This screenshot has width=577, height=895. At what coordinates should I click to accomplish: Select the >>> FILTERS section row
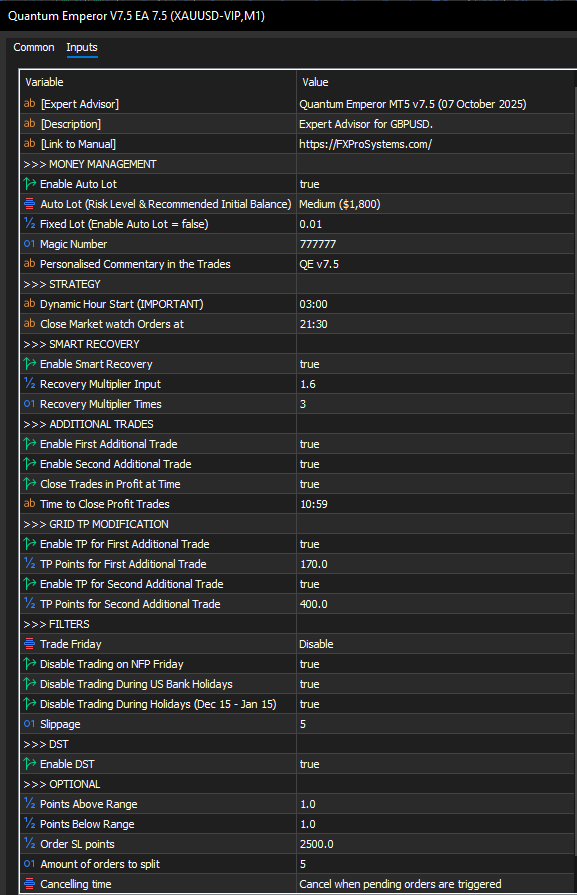pyautogui.click(x=297, y=624)
